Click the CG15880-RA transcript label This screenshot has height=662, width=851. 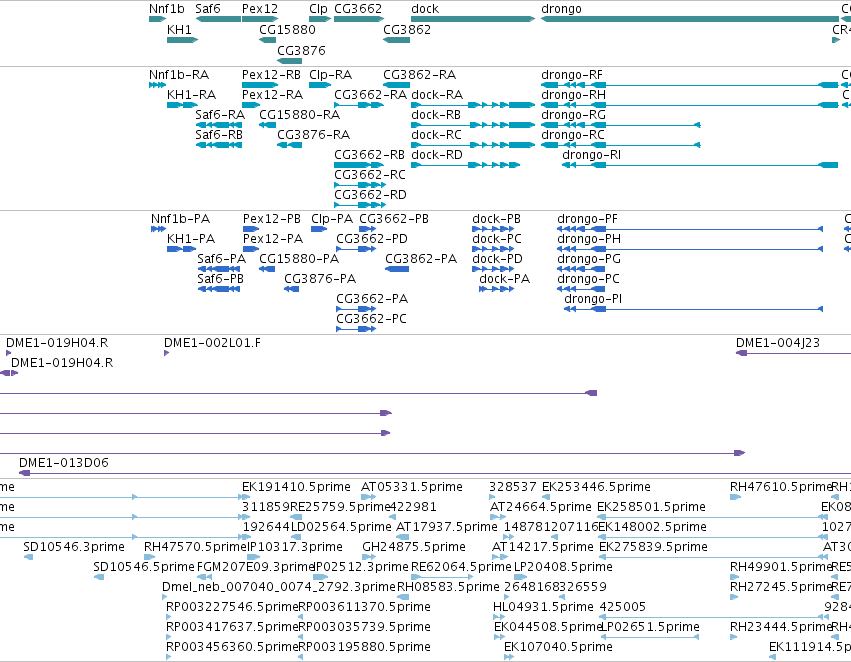click(300, 114)
